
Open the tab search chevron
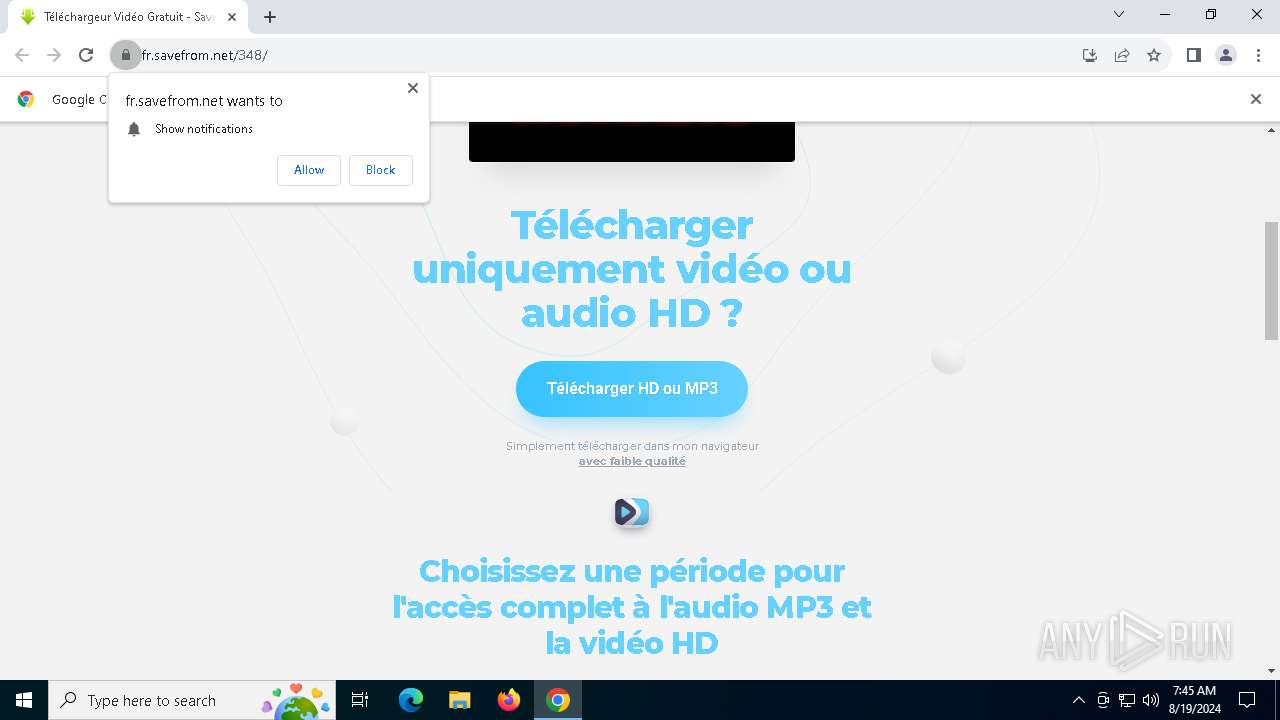[1119, 14]
